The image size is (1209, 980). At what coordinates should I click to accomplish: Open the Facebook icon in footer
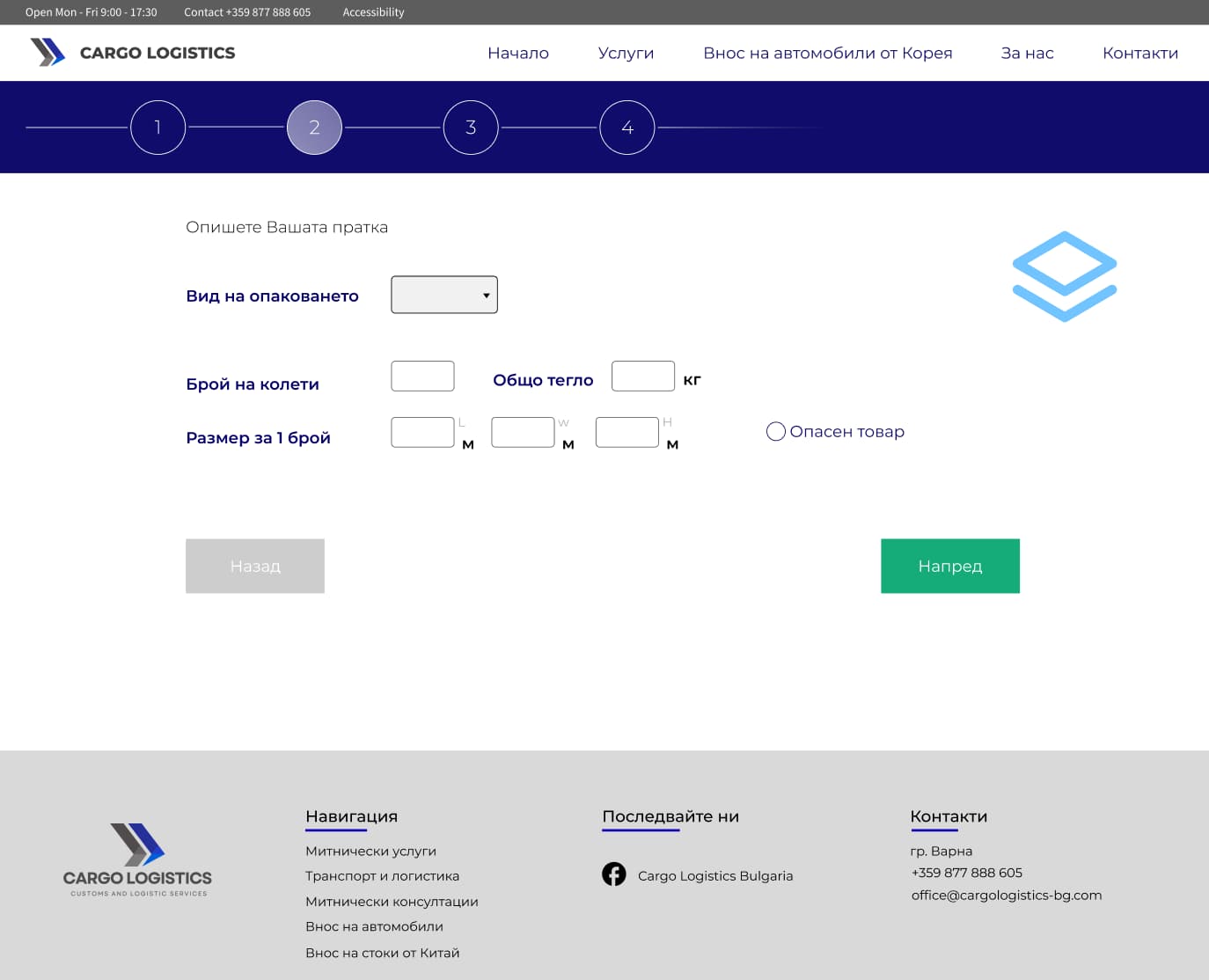click(613, 874)
